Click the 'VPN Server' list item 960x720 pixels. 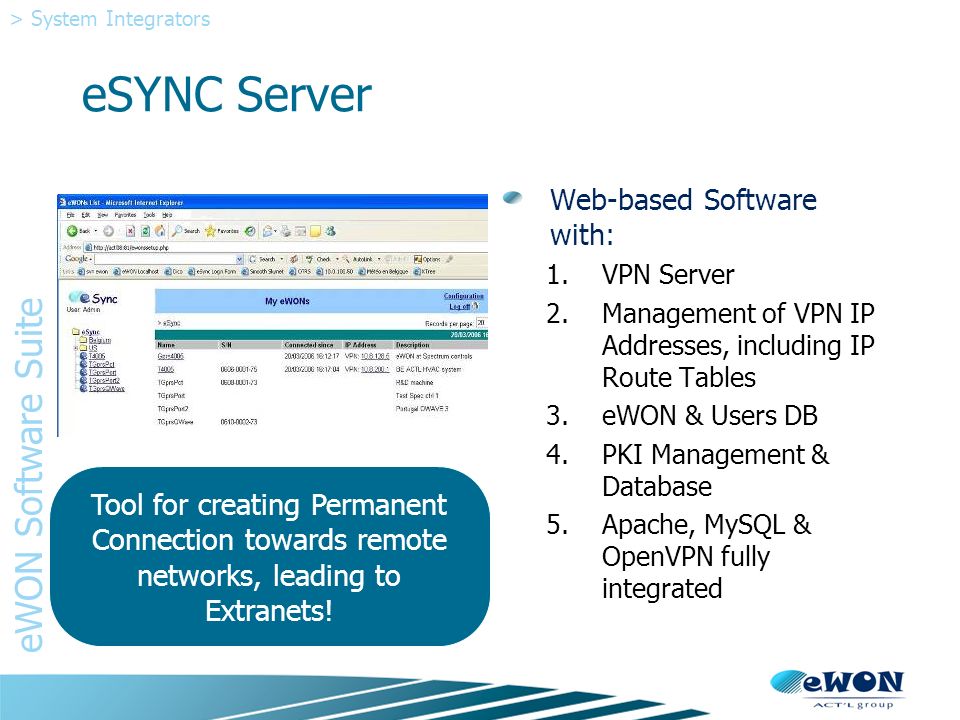pyautogui.click(x=668, y=274)
